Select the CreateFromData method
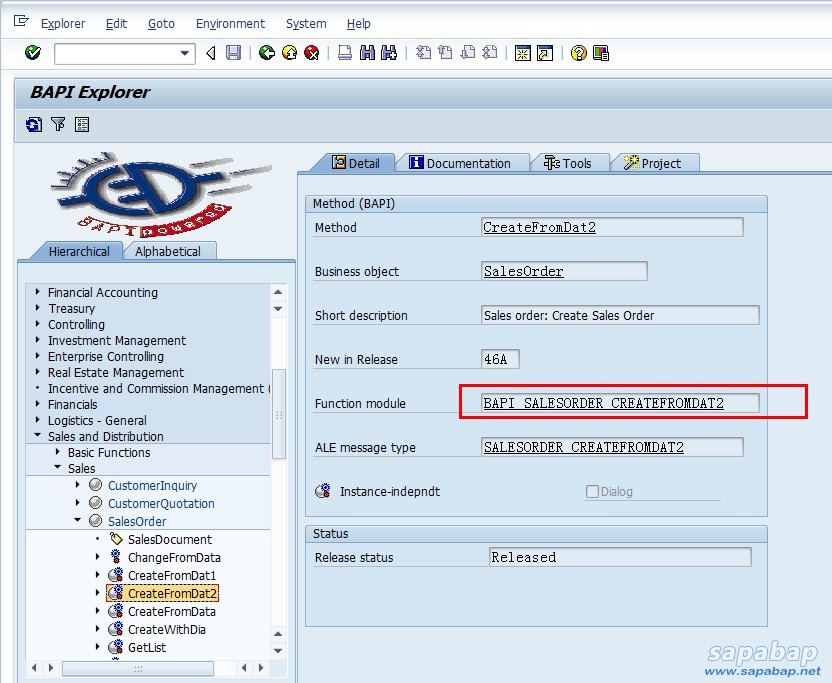This screenshot has height=683, width=832. click(x=172, y=612)
